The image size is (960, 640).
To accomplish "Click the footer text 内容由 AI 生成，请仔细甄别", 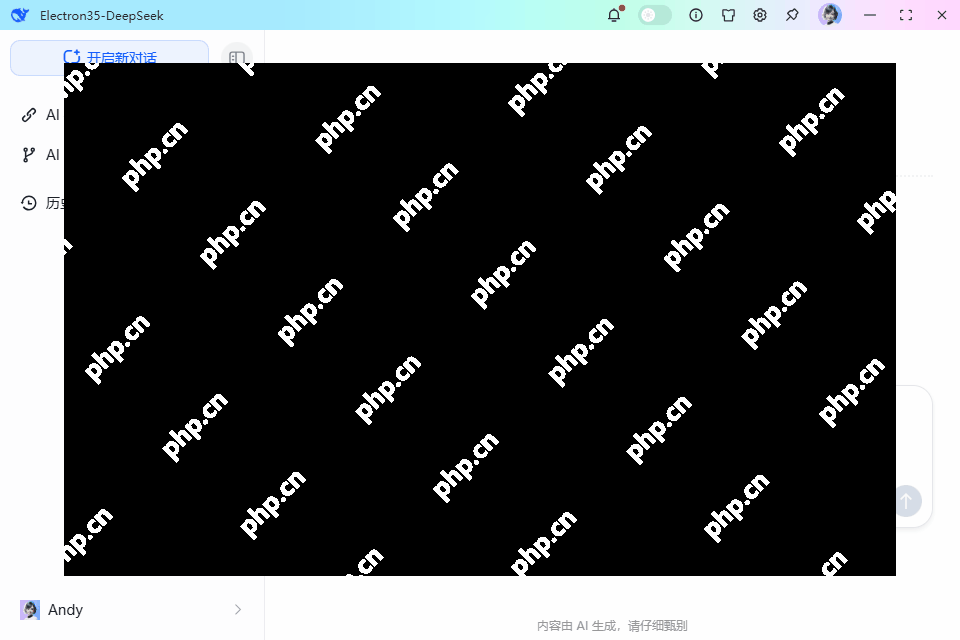I will pos(612,625).
